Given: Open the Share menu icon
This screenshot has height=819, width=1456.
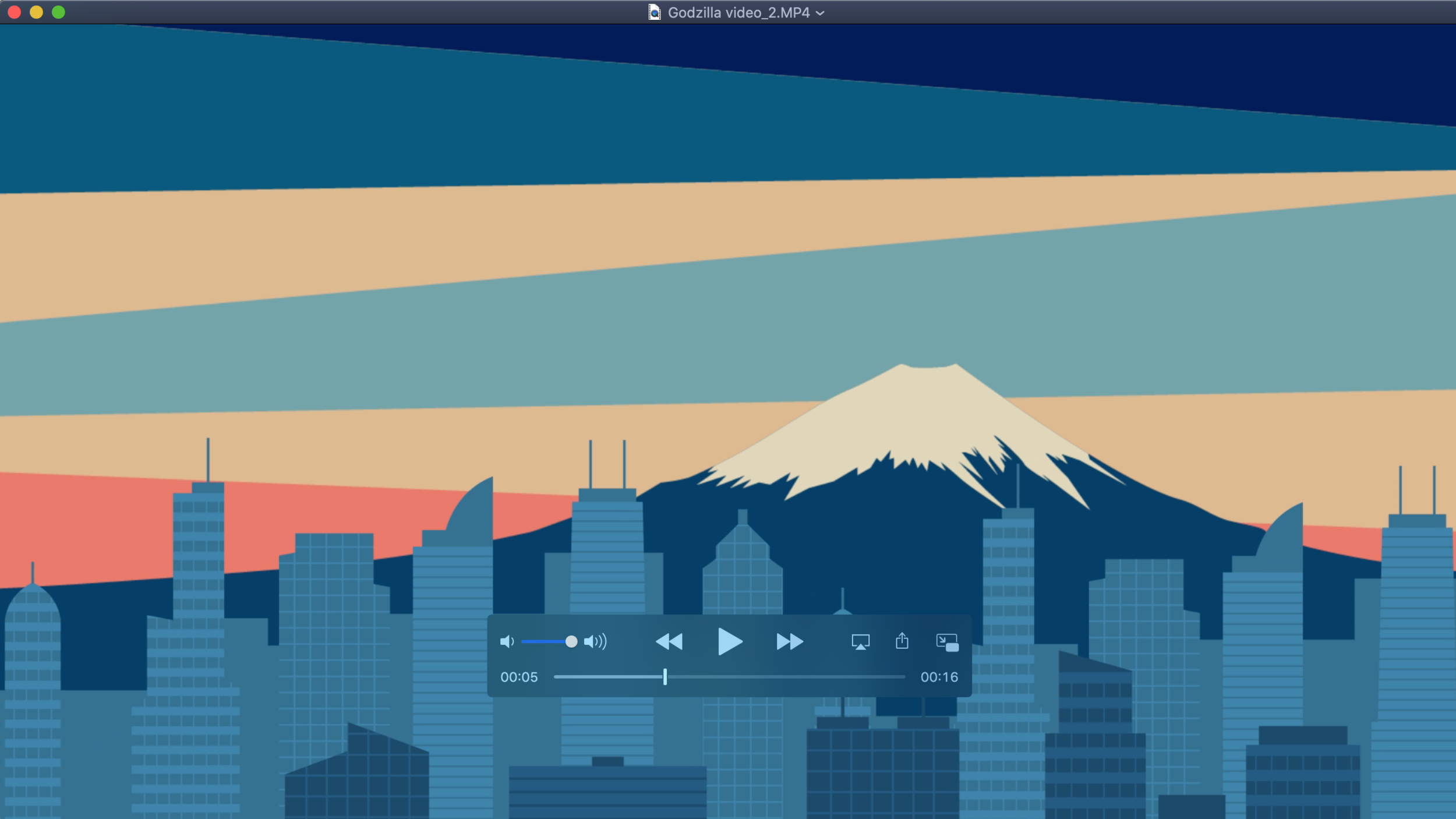Looking at the screenshot, I should 902,641.
